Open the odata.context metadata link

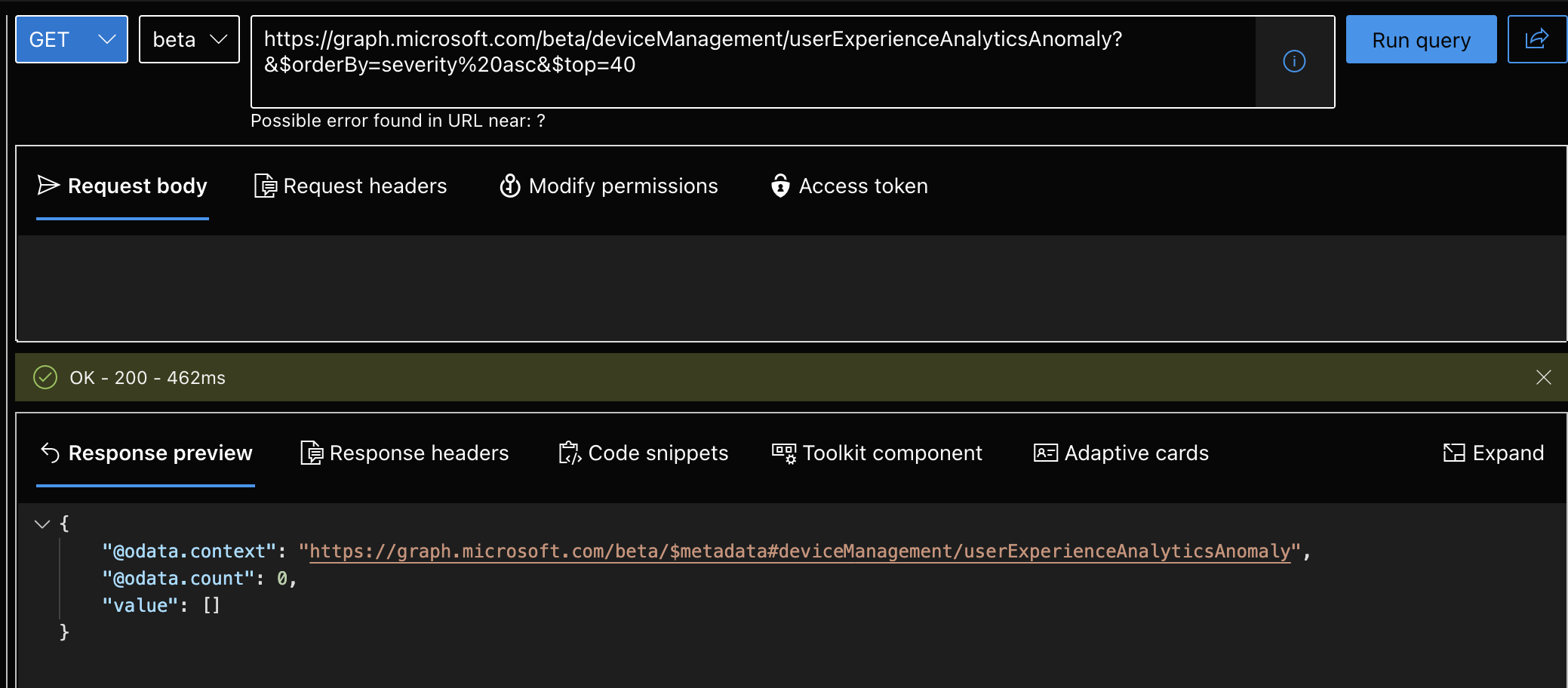pyautogui.click(x=800, y=551)
